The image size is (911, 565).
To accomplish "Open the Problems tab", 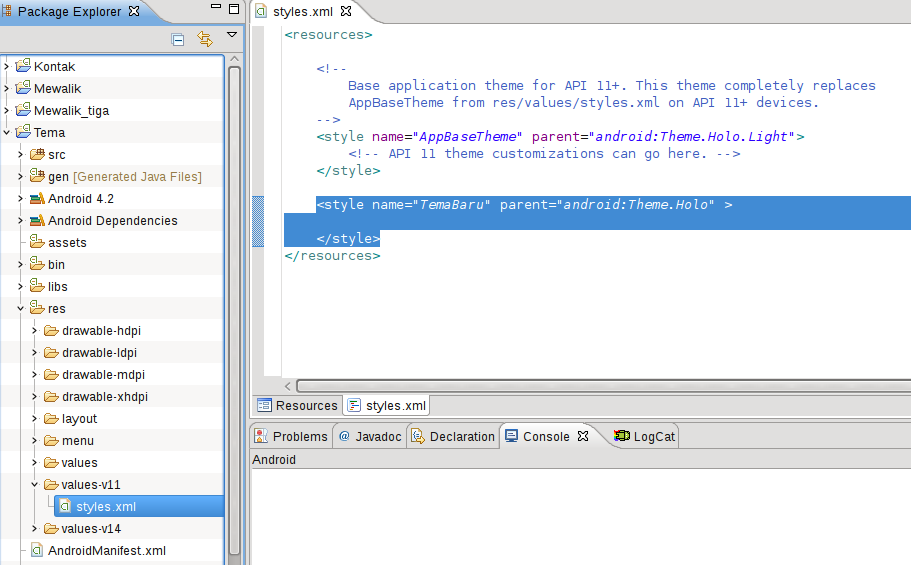I will pos(292,437).
